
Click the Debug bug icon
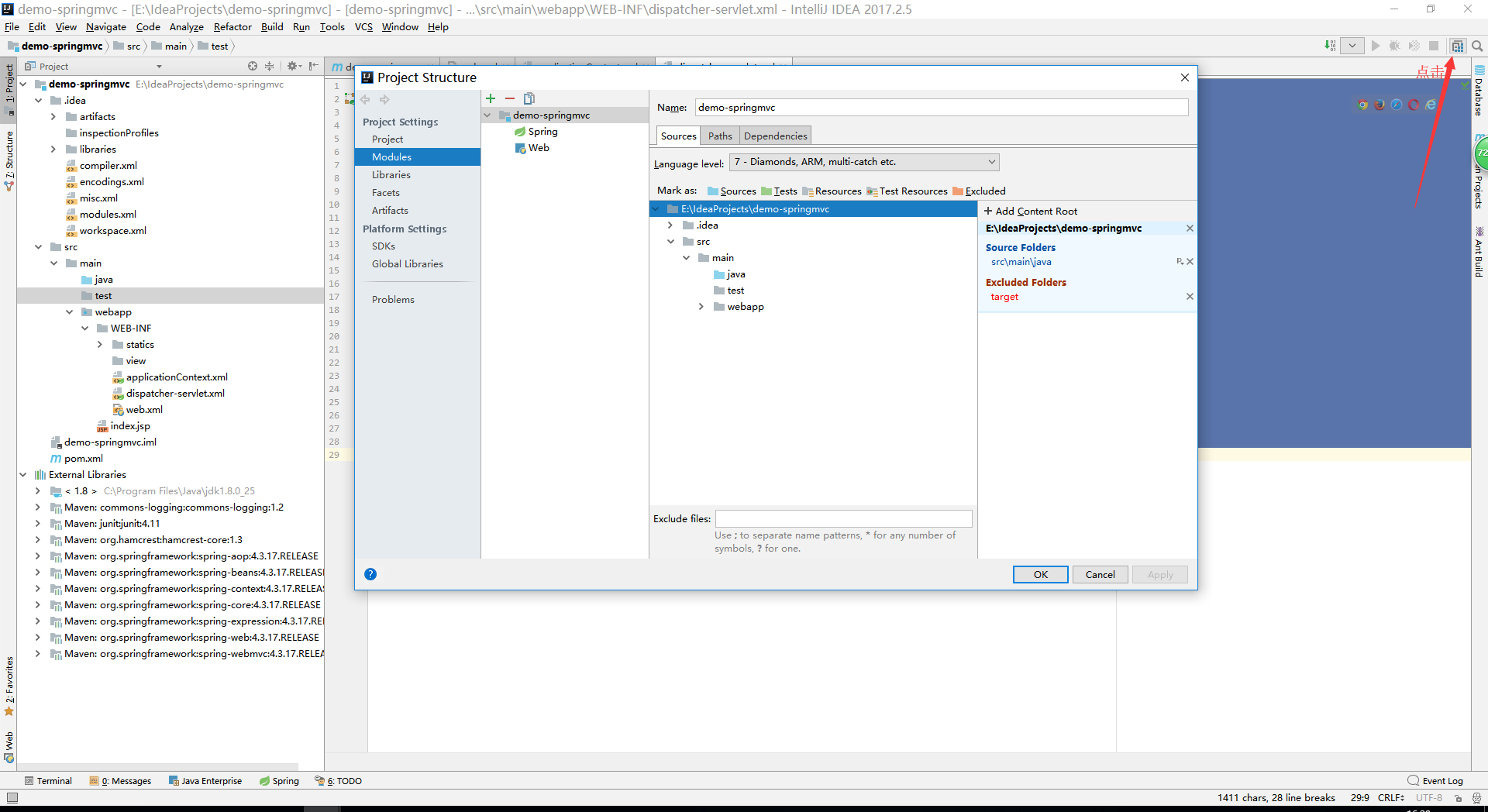click(x=1394, y=46)
